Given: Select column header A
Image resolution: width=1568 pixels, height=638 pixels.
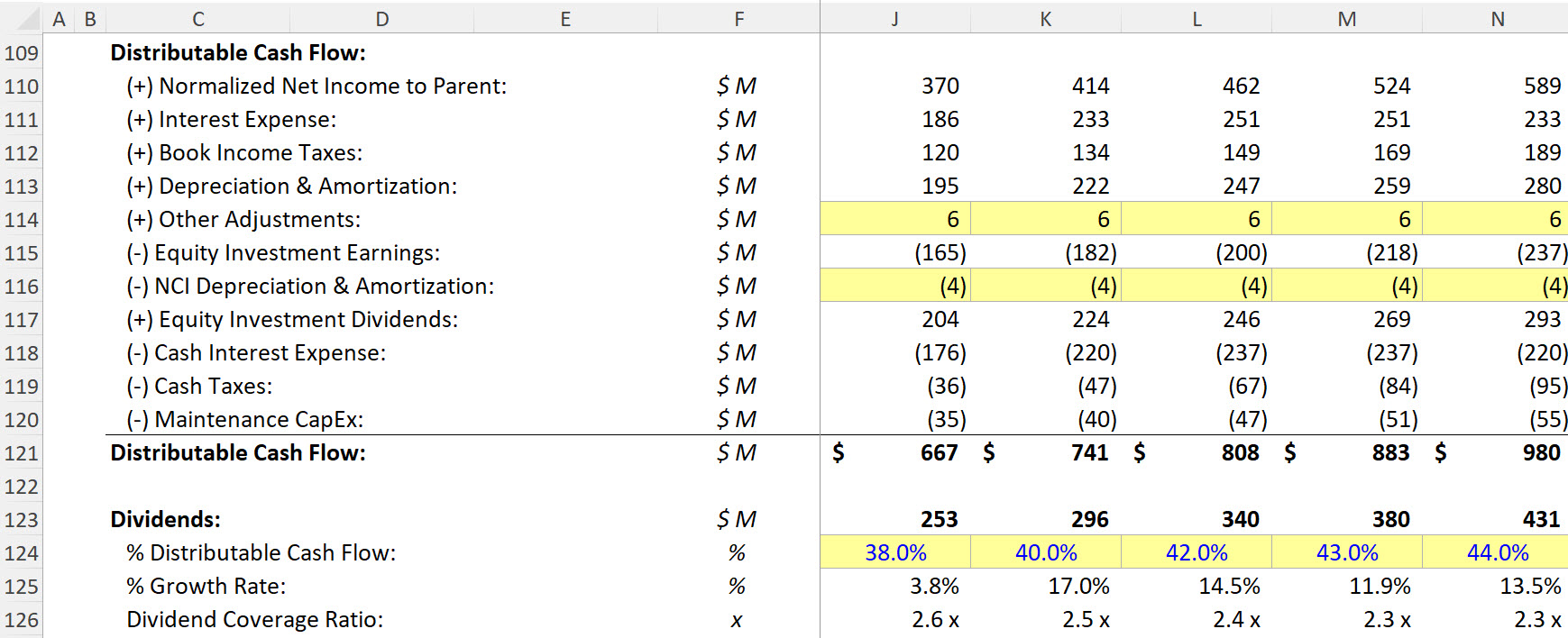Looking at the screenshot, I should 59,19.
